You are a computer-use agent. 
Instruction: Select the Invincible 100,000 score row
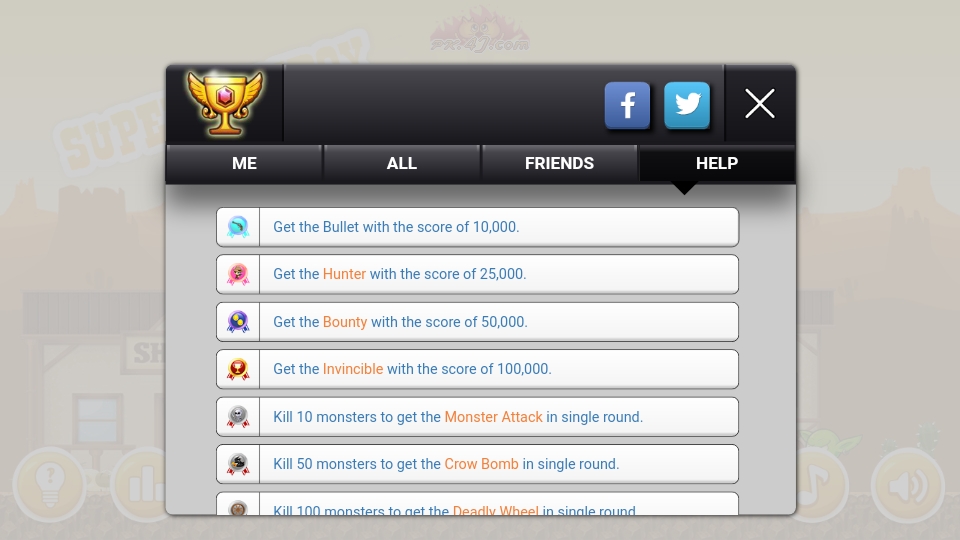click(478, 369)
